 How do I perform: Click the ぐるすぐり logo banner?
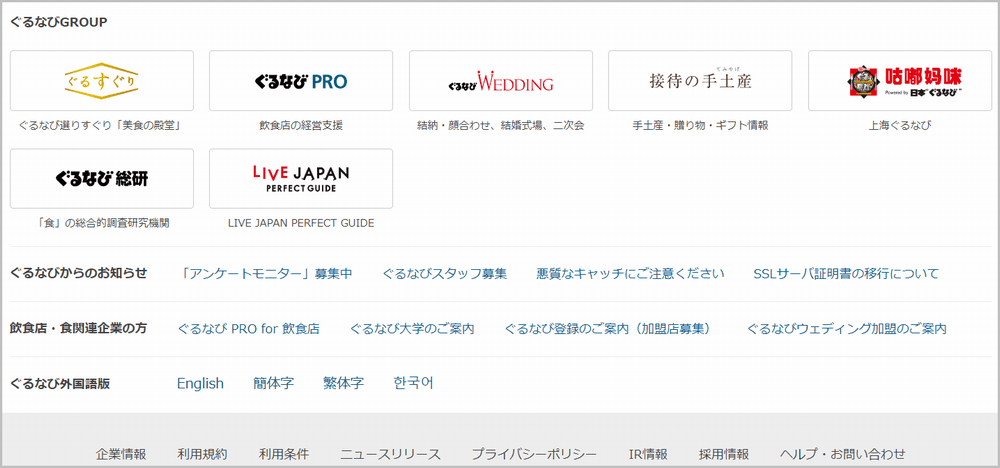point(101,80)
